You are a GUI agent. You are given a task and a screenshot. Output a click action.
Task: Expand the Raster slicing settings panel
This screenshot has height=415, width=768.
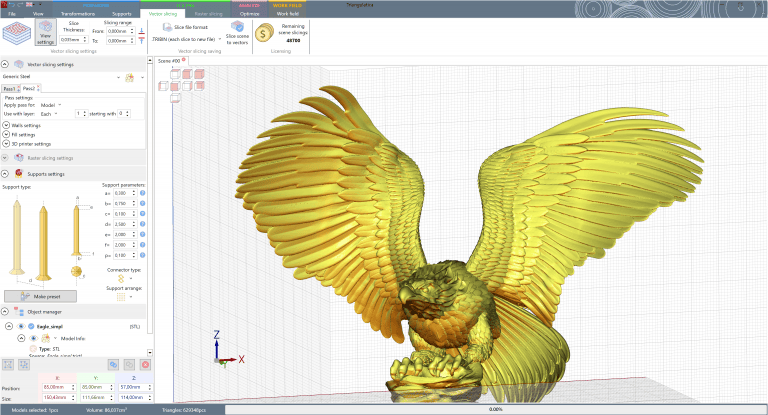(x=6, y=158)
